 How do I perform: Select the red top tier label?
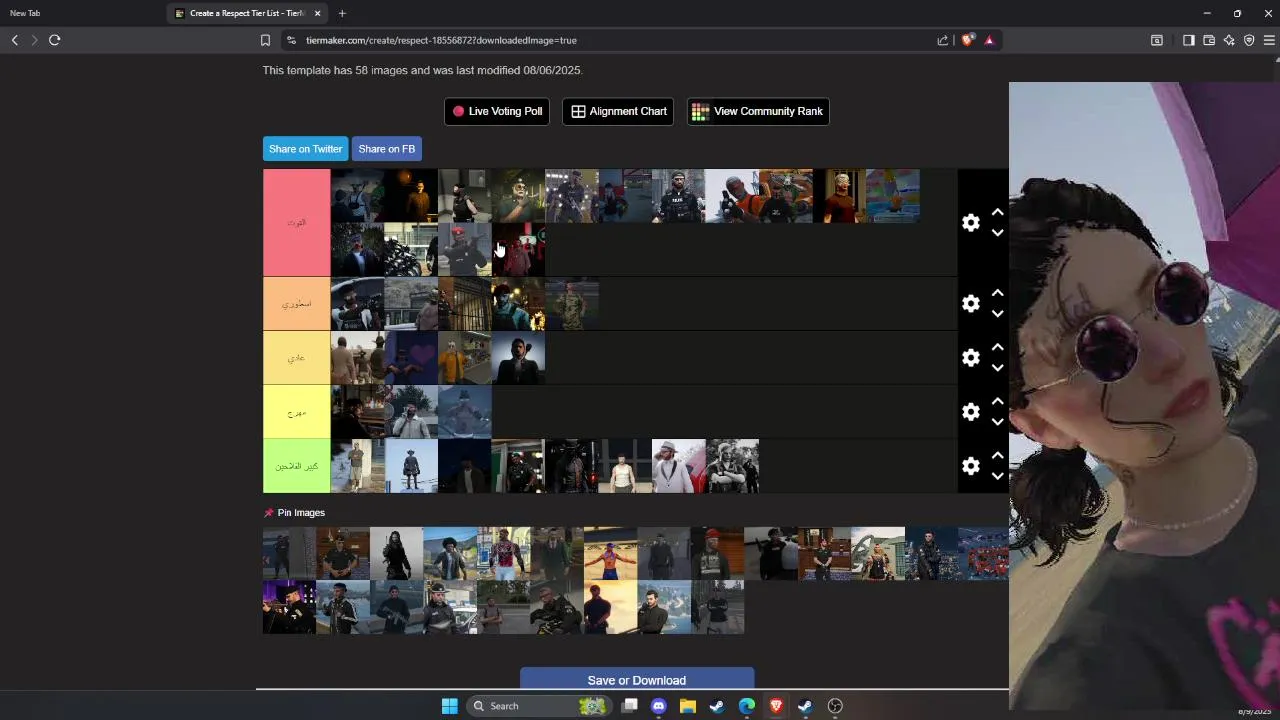coord(296,222)
